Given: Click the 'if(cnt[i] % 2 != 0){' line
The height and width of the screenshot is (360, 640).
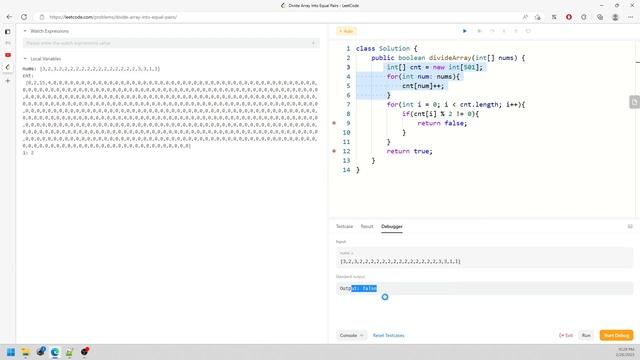Looking at the screenshot, I should point(440,114).
